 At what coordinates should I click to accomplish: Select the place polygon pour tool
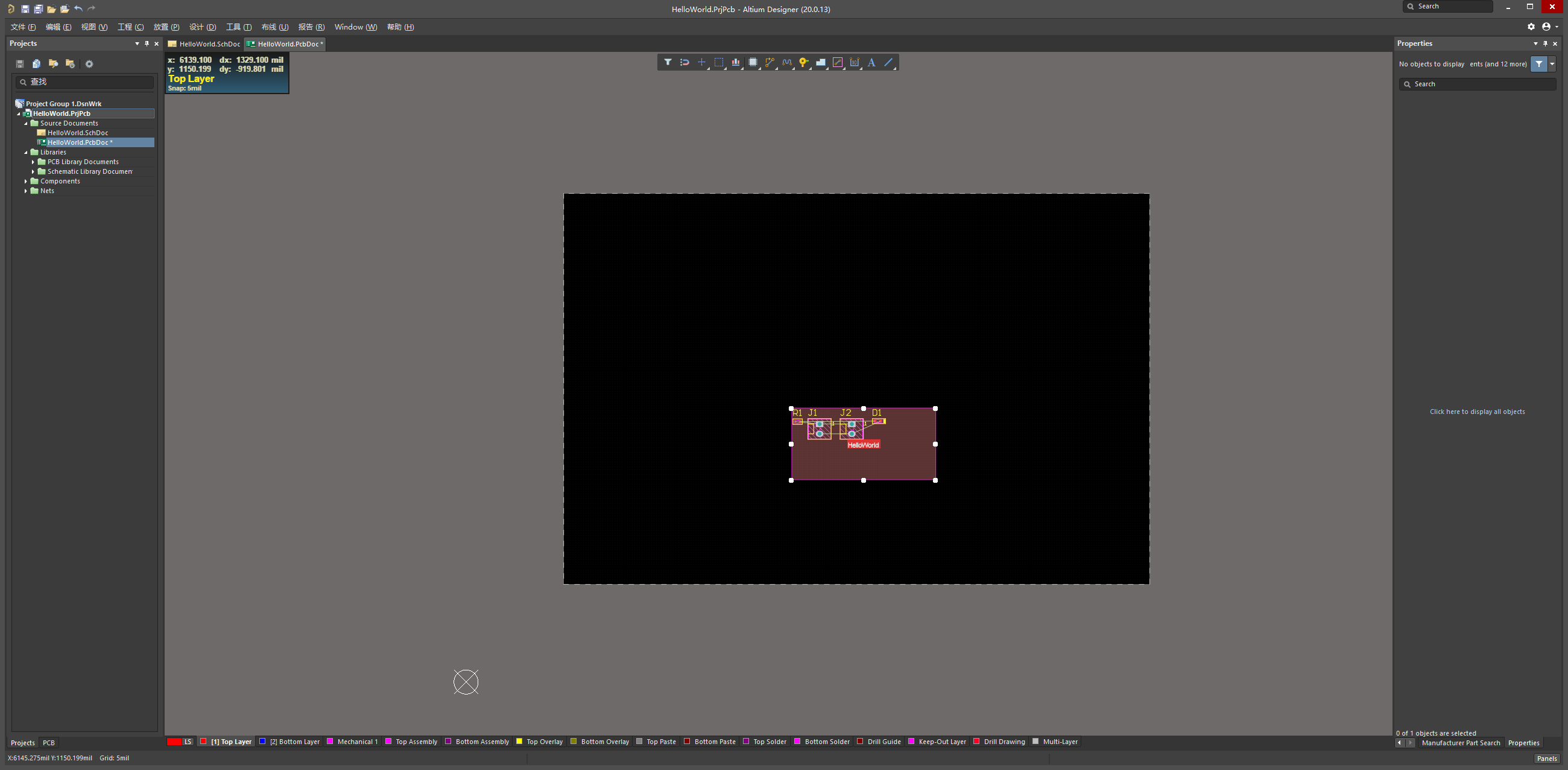click(821, 62)
